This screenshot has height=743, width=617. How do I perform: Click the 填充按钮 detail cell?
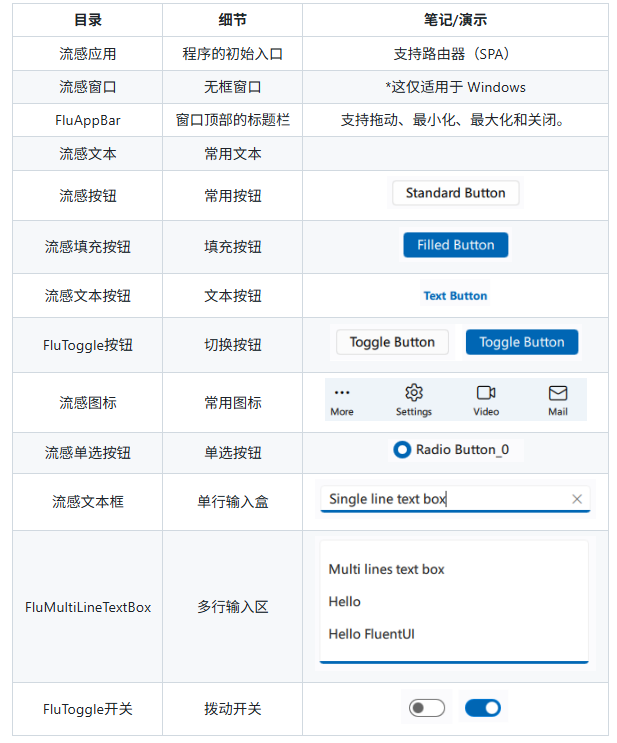[x=232, y=246]
